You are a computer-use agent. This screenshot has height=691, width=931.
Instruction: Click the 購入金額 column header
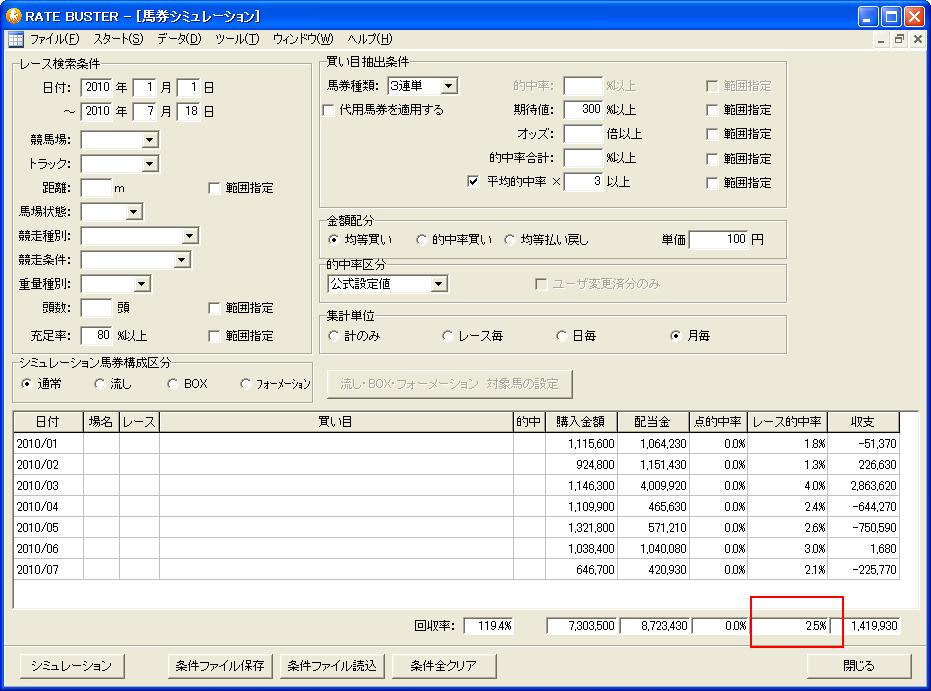coord(581,422)
